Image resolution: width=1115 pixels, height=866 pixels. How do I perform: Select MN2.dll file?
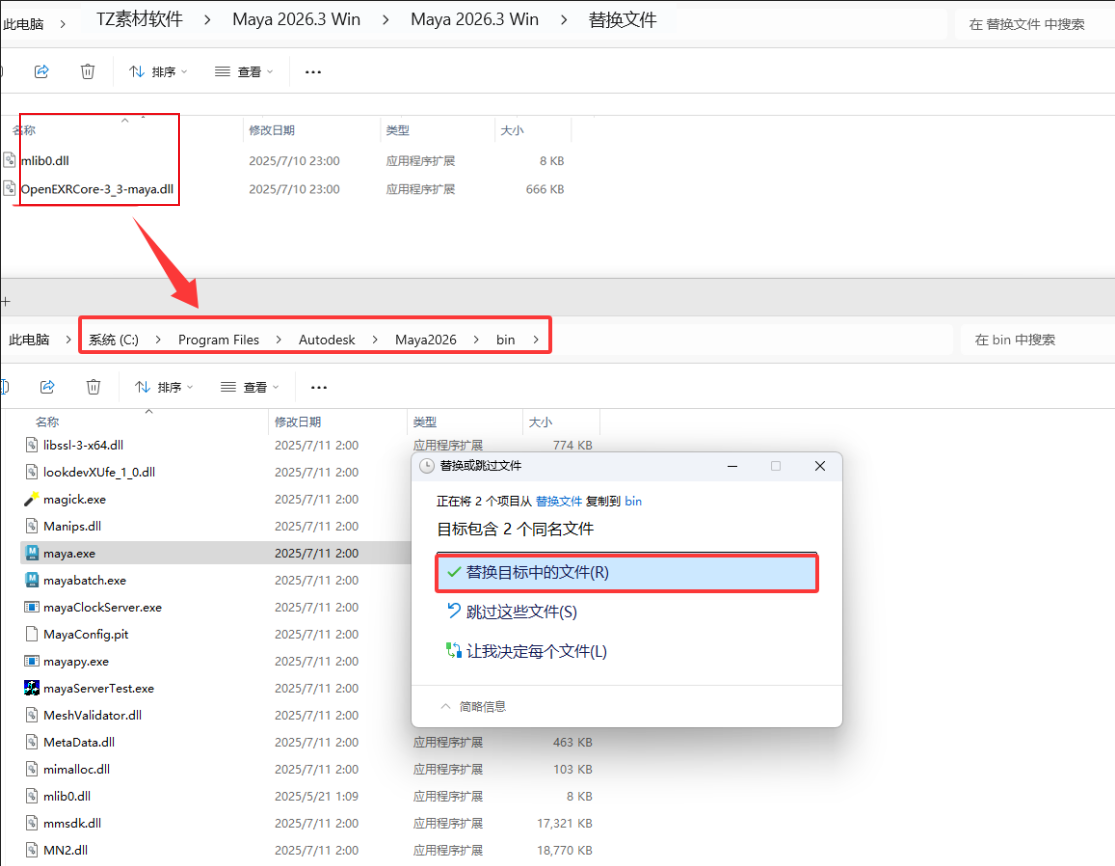coord(65,850)
